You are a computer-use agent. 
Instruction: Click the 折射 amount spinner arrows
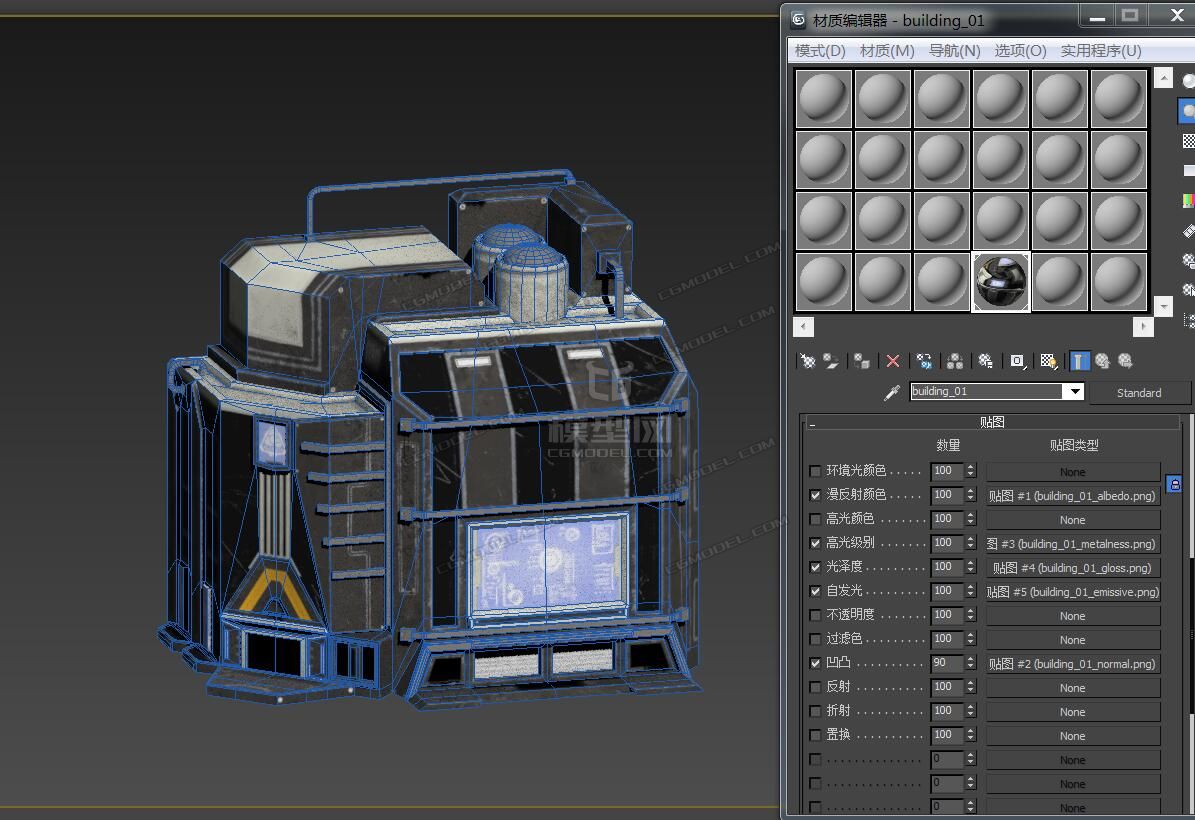[971, 711]
